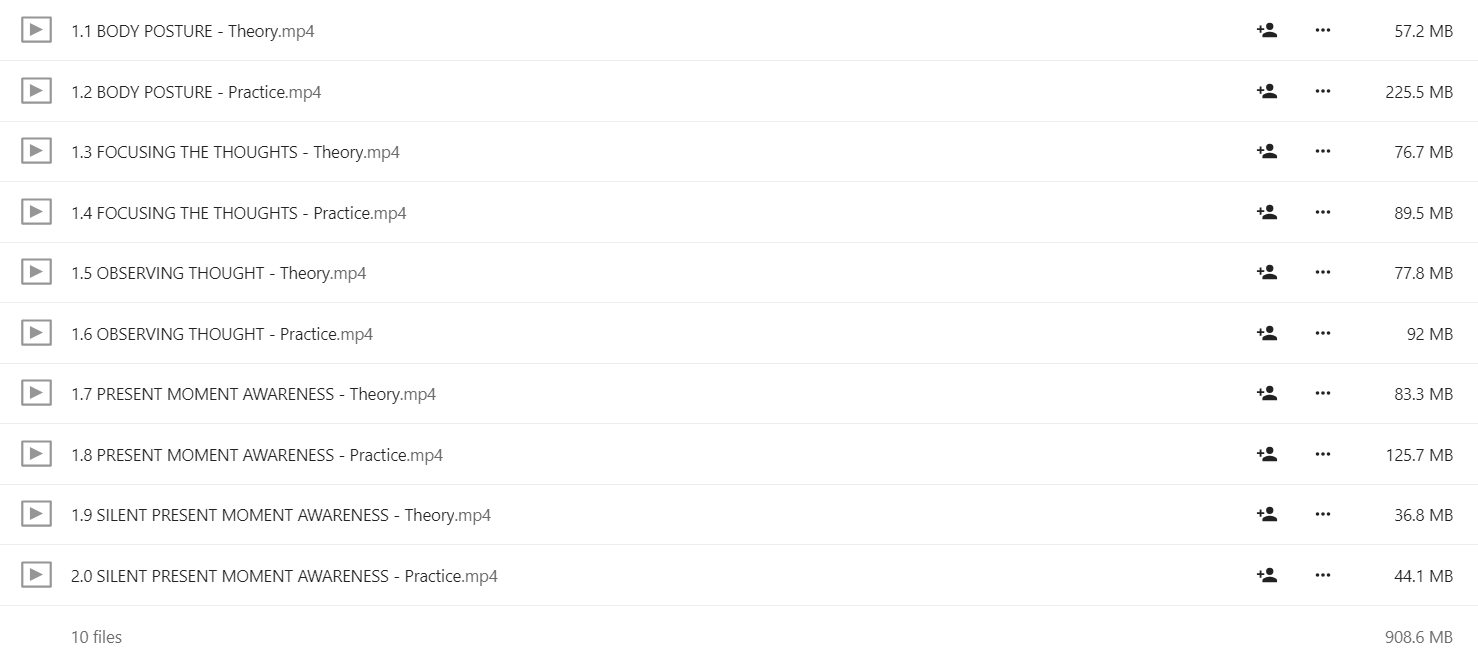The image size is (1478, 665).
Task: Click the 1.8 PRESENT MOMENT AWARENESS - Practice.mp4 file name
Action: 257,455
